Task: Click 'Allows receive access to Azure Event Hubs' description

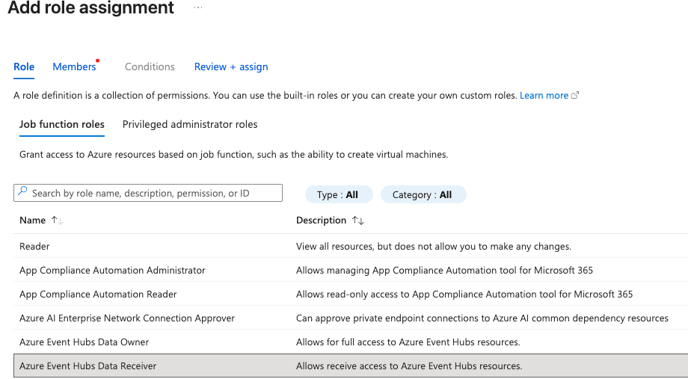Action: 409,366
